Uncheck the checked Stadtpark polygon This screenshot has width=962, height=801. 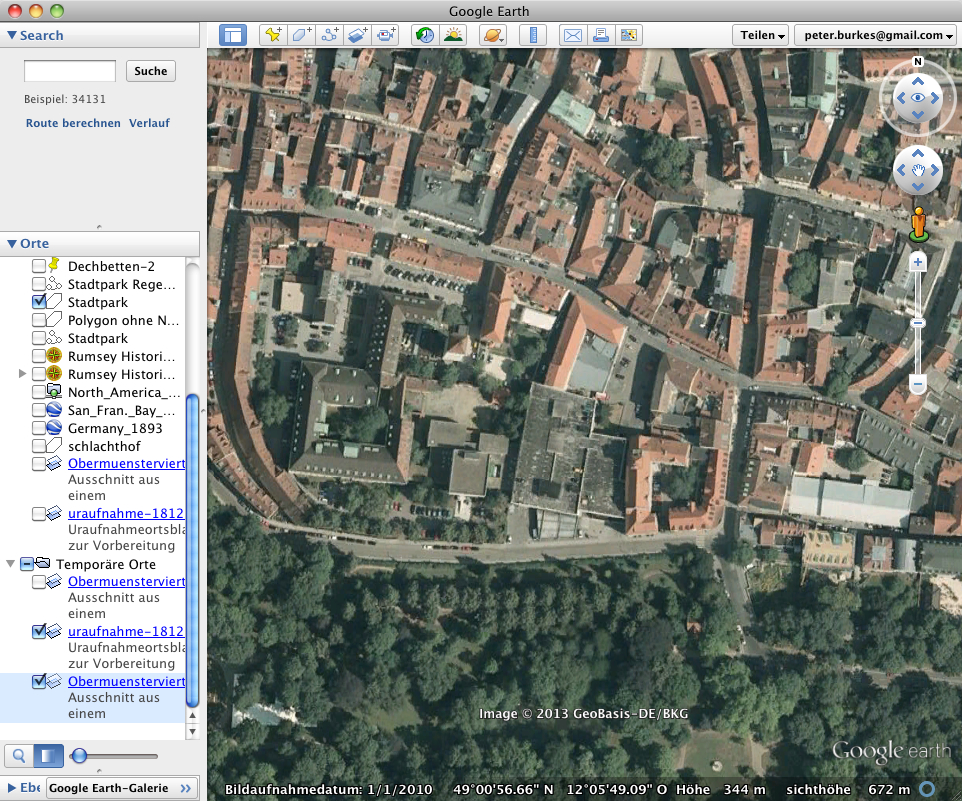39,302
